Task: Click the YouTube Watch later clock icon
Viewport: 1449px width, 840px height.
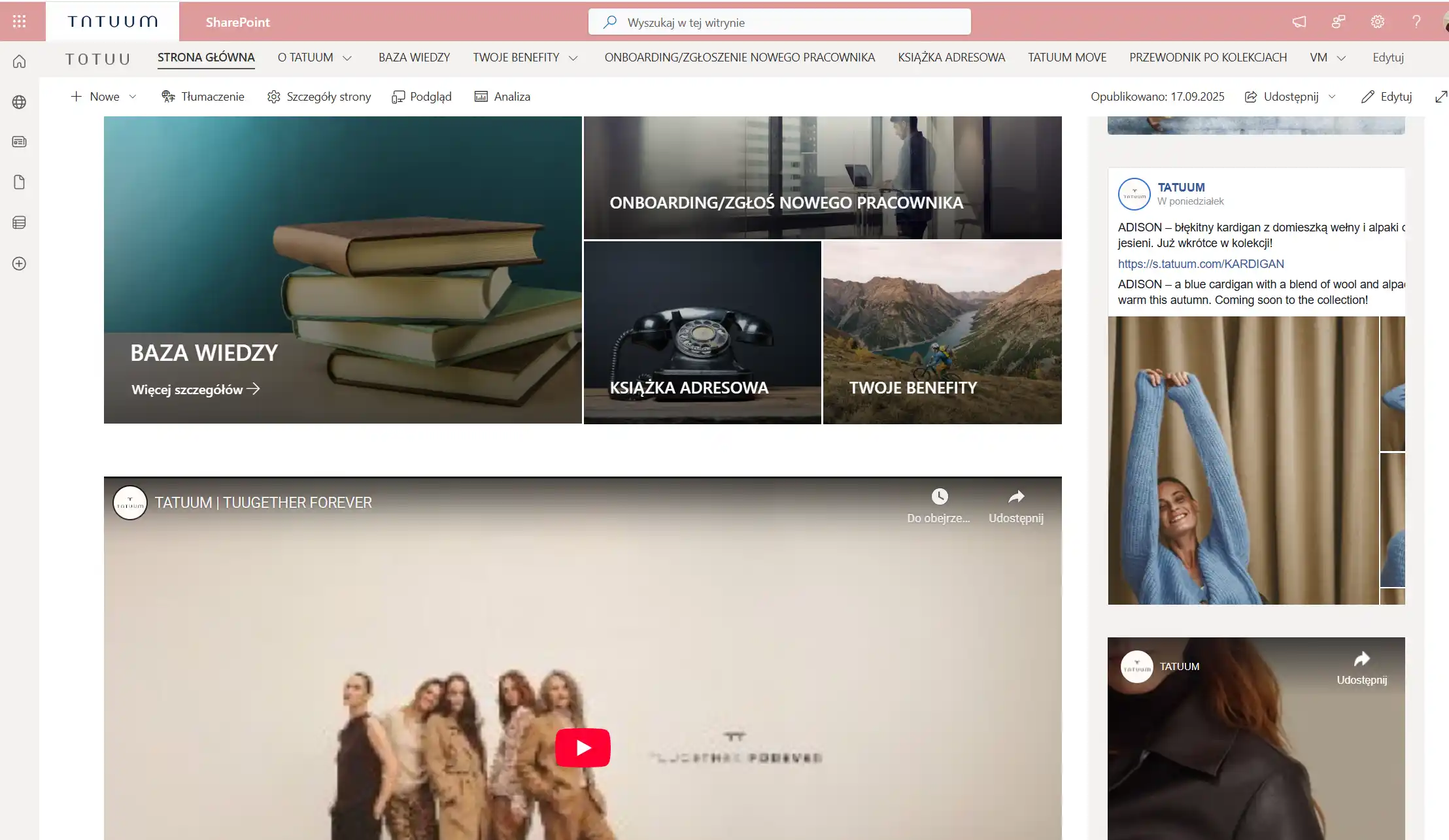Action: [x=939, y=497]
